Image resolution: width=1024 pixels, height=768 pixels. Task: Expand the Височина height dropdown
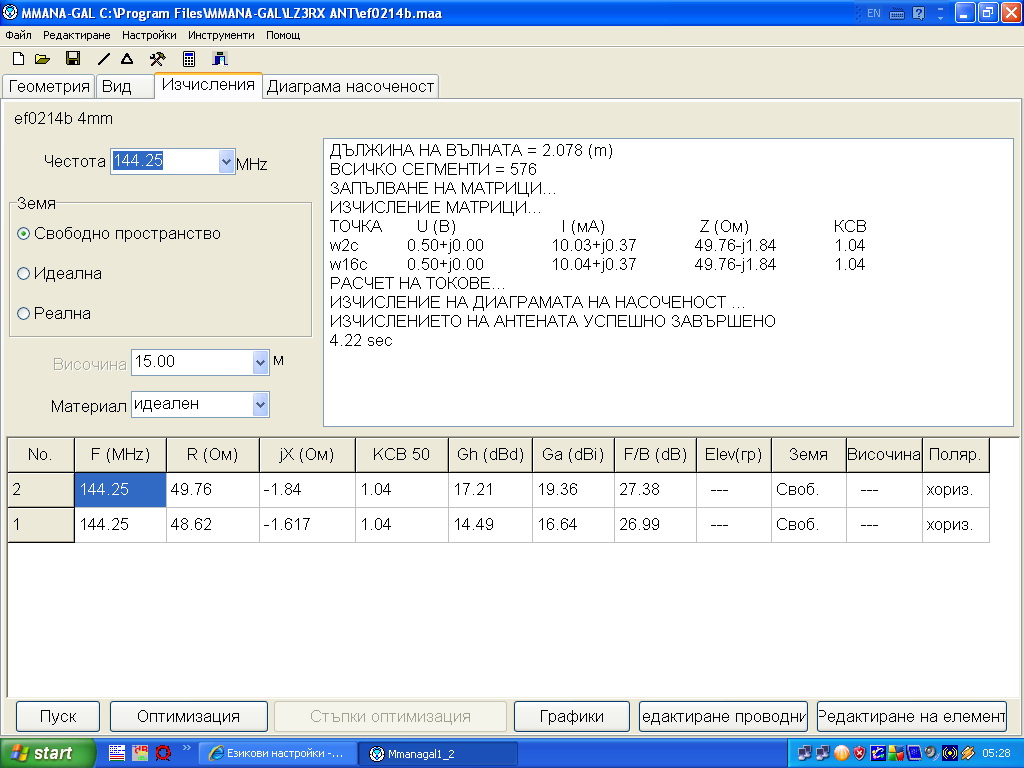261,362
